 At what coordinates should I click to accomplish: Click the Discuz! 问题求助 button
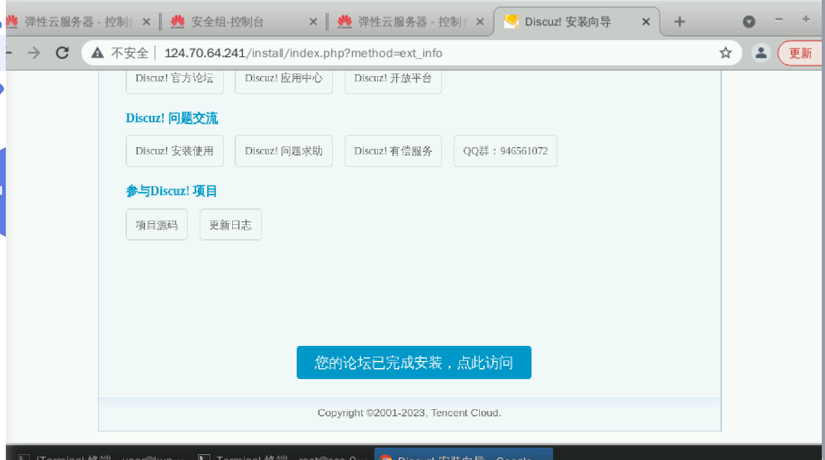[284, 151]
